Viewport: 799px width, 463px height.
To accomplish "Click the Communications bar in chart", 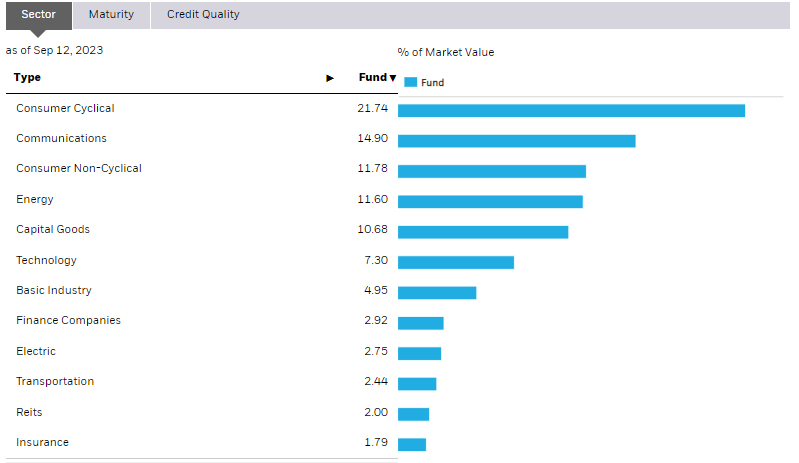I will click(x=516, y=141).
